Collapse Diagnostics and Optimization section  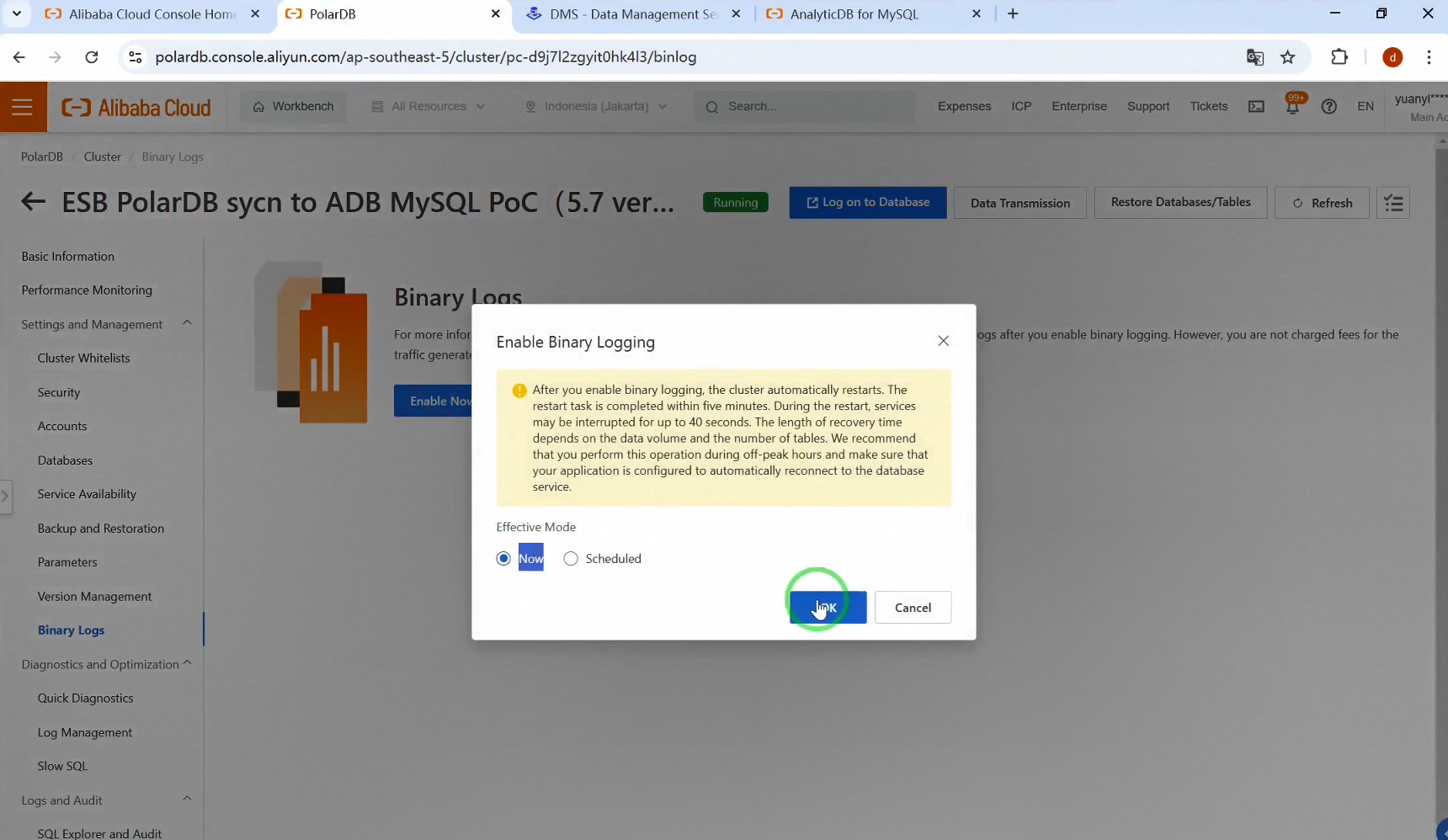tap(187, 663)
